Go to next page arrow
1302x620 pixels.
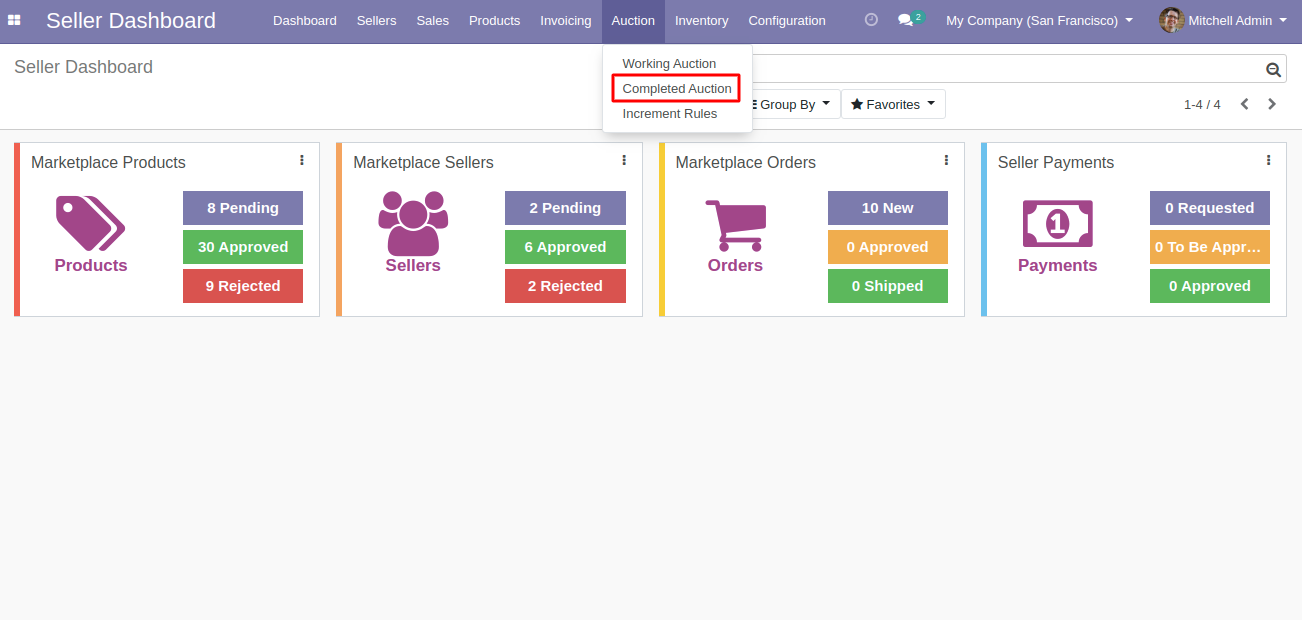tap(1272, 104)
